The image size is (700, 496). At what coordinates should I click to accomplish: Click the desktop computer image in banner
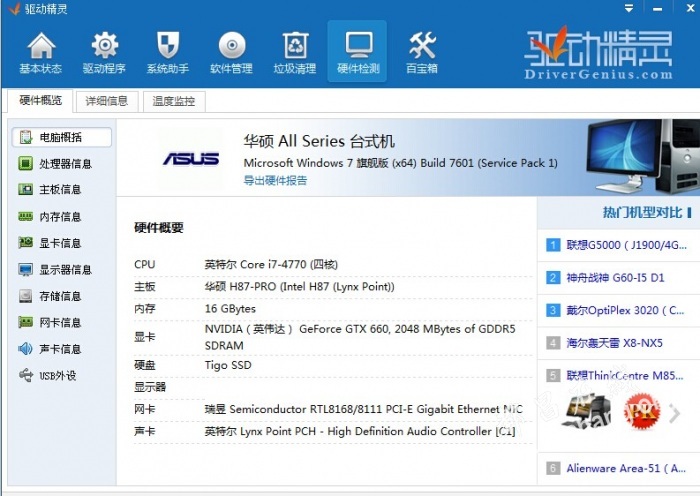[642, 156]
